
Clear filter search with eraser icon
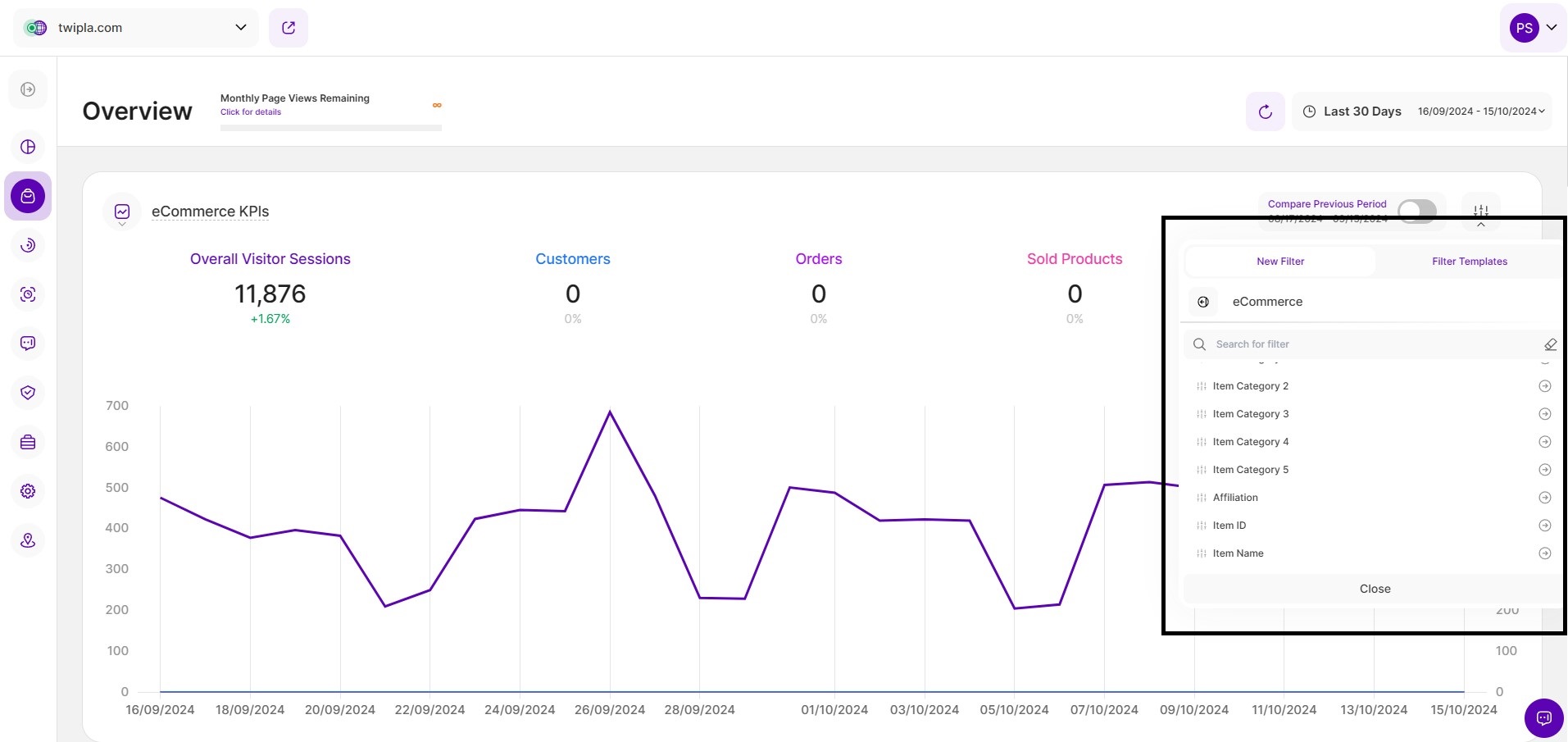(1550, 344)
